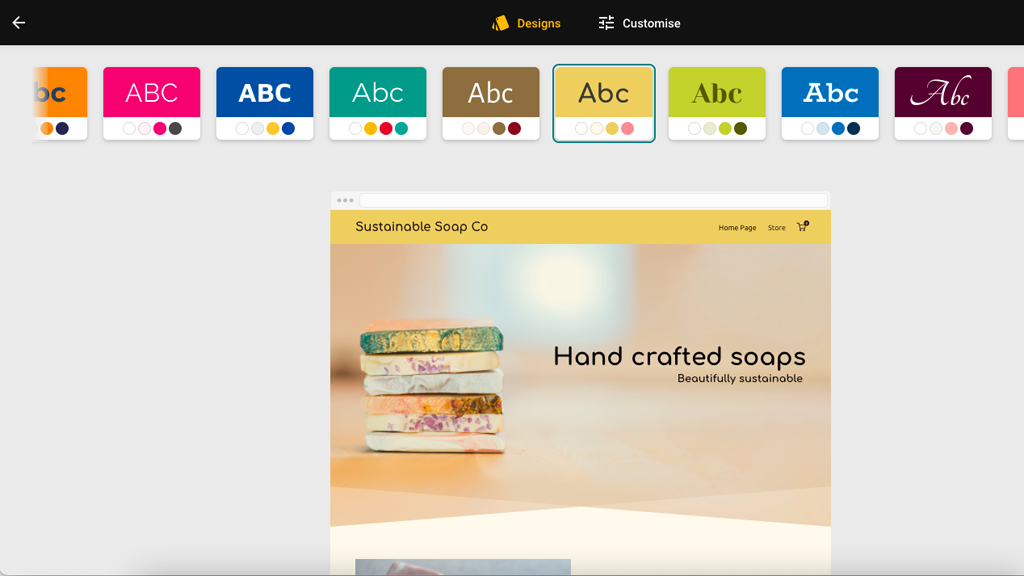Click the Designs palette icon
The width and height of the screenshot is (1024, 576).
[500, 23]
